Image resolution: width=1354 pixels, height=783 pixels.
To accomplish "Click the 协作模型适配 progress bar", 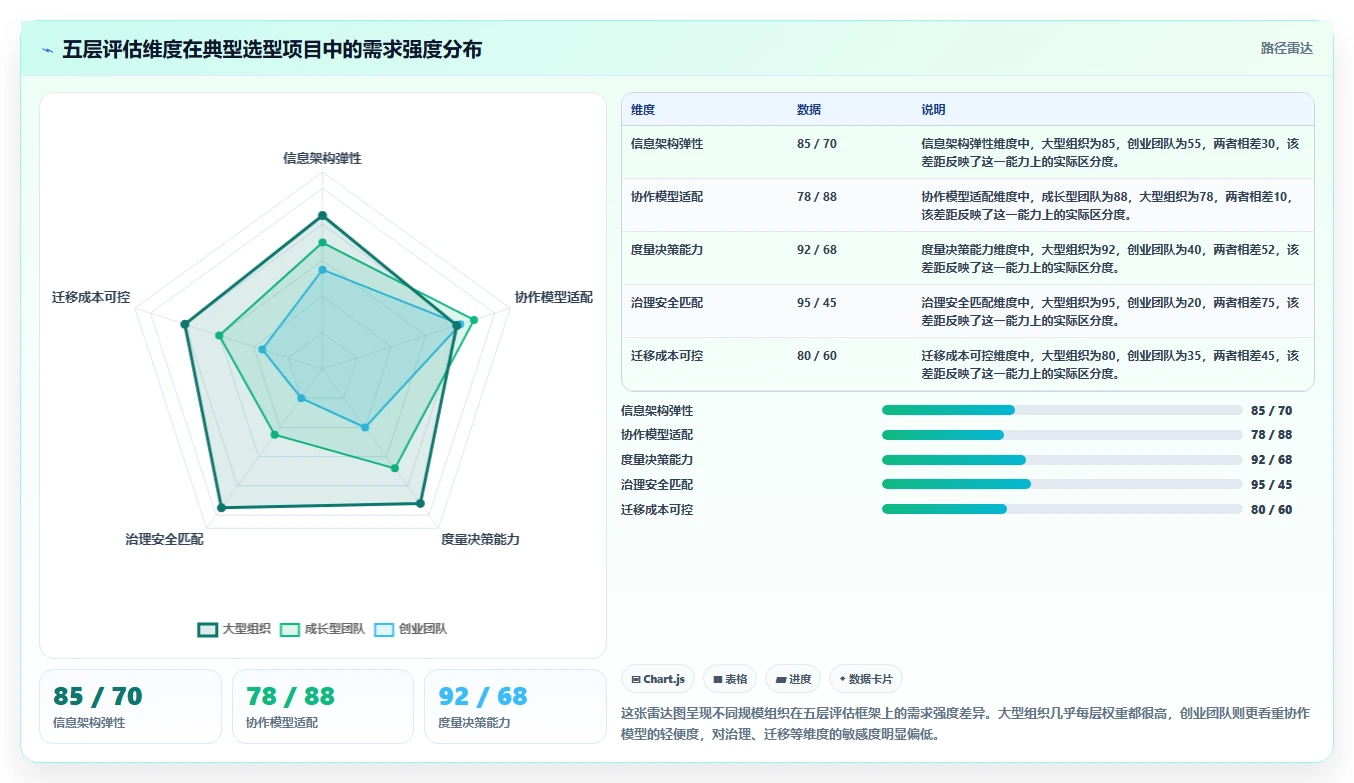I will (x=1062, y=435).
